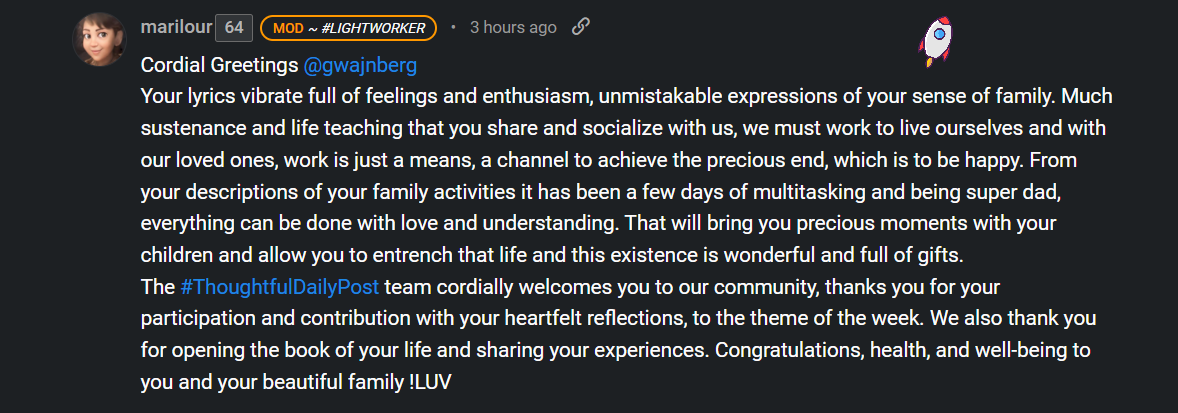
Task: Copy comment permalink via chain-link icon
Action: tap(580, 27)
